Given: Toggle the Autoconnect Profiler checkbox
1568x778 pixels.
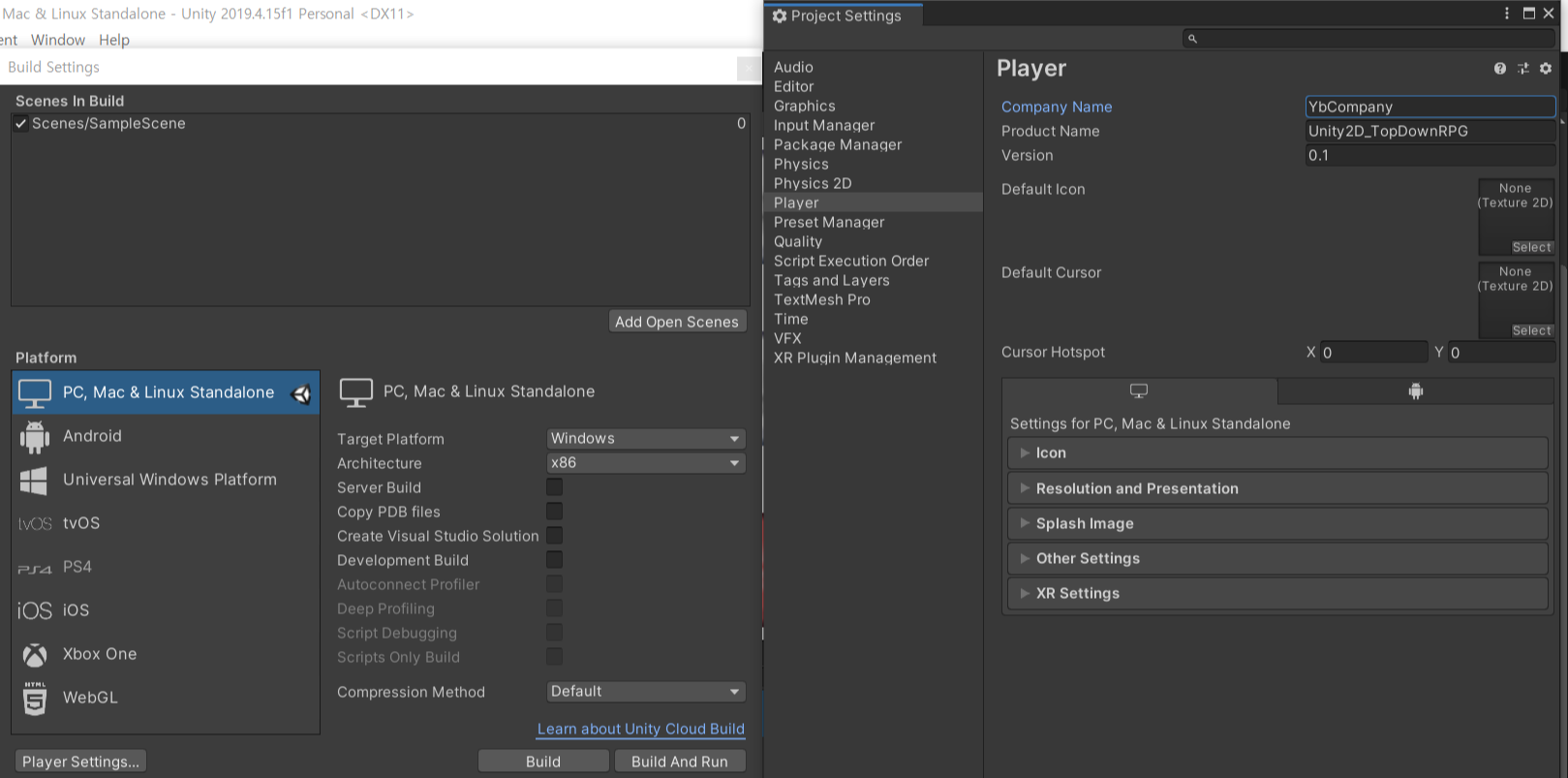Looking at the screenshot, I should 554,584.
